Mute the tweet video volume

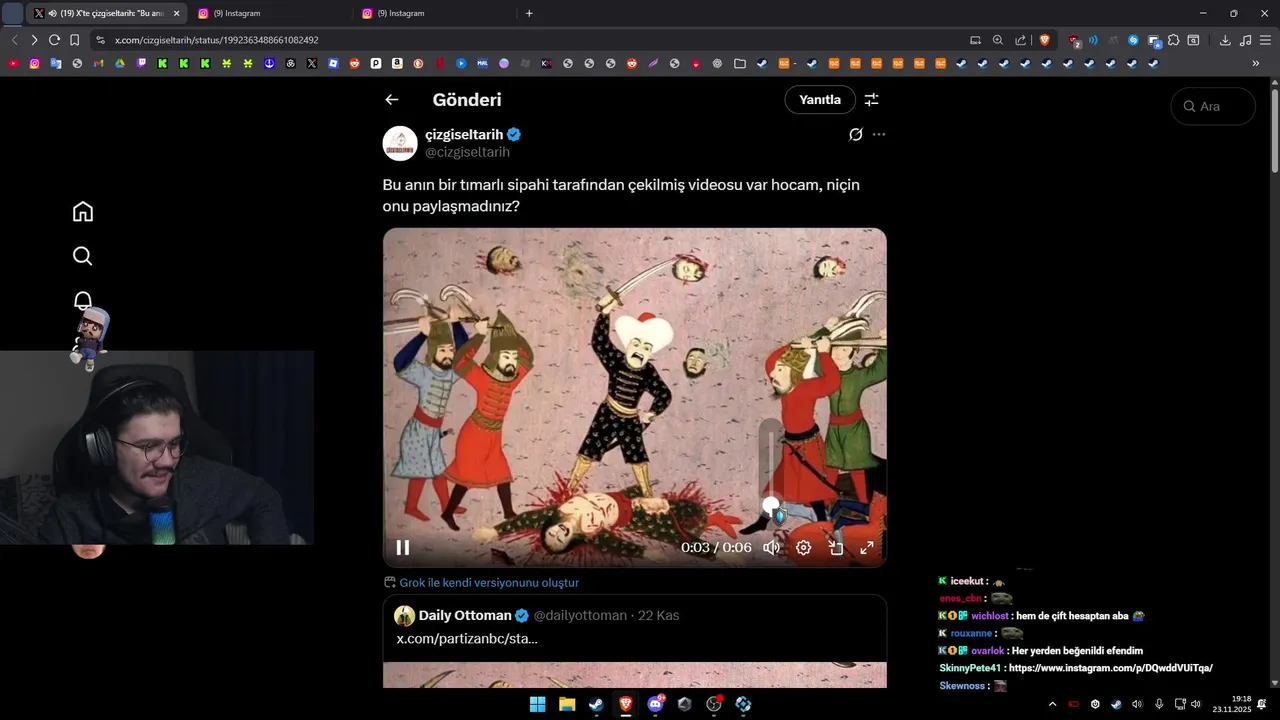pos(772,548)
